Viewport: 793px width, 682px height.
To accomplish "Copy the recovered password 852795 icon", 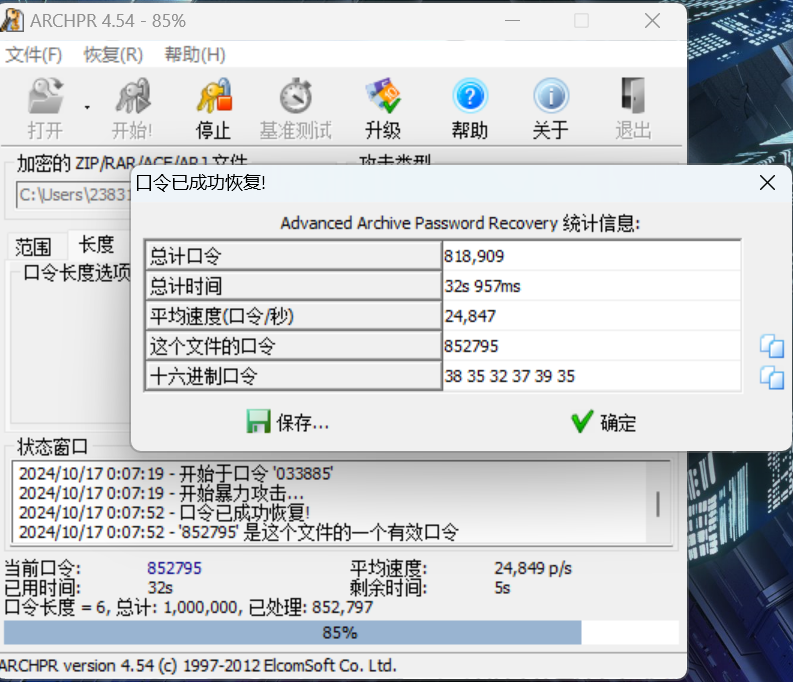I will [x=772, y=346].
